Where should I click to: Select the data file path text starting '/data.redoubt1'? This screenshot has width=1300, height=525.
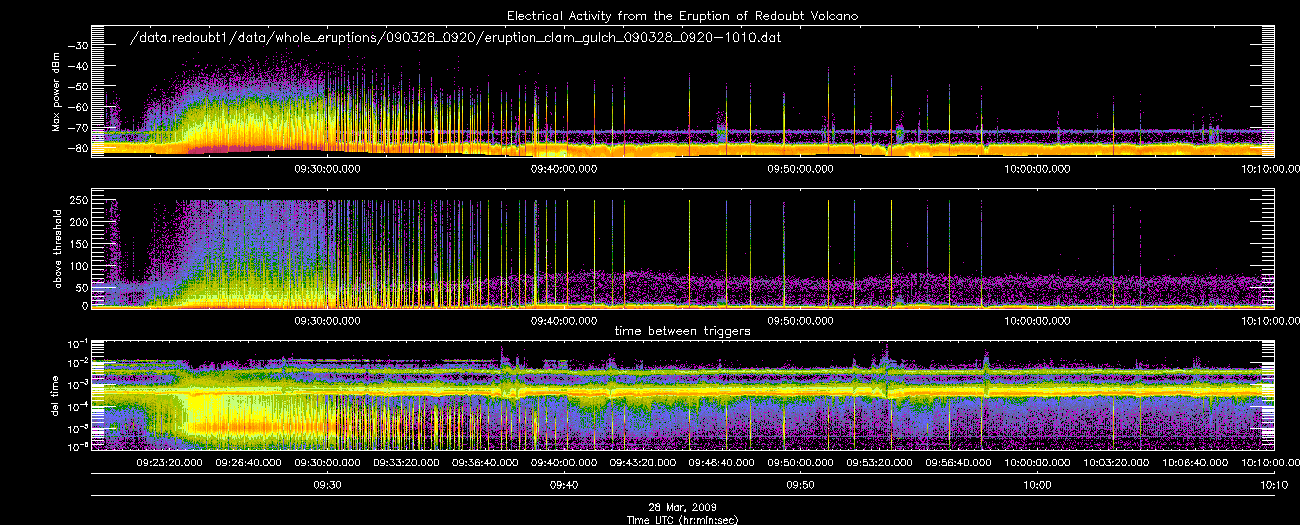pyautogui.click(x=455, y=38)
